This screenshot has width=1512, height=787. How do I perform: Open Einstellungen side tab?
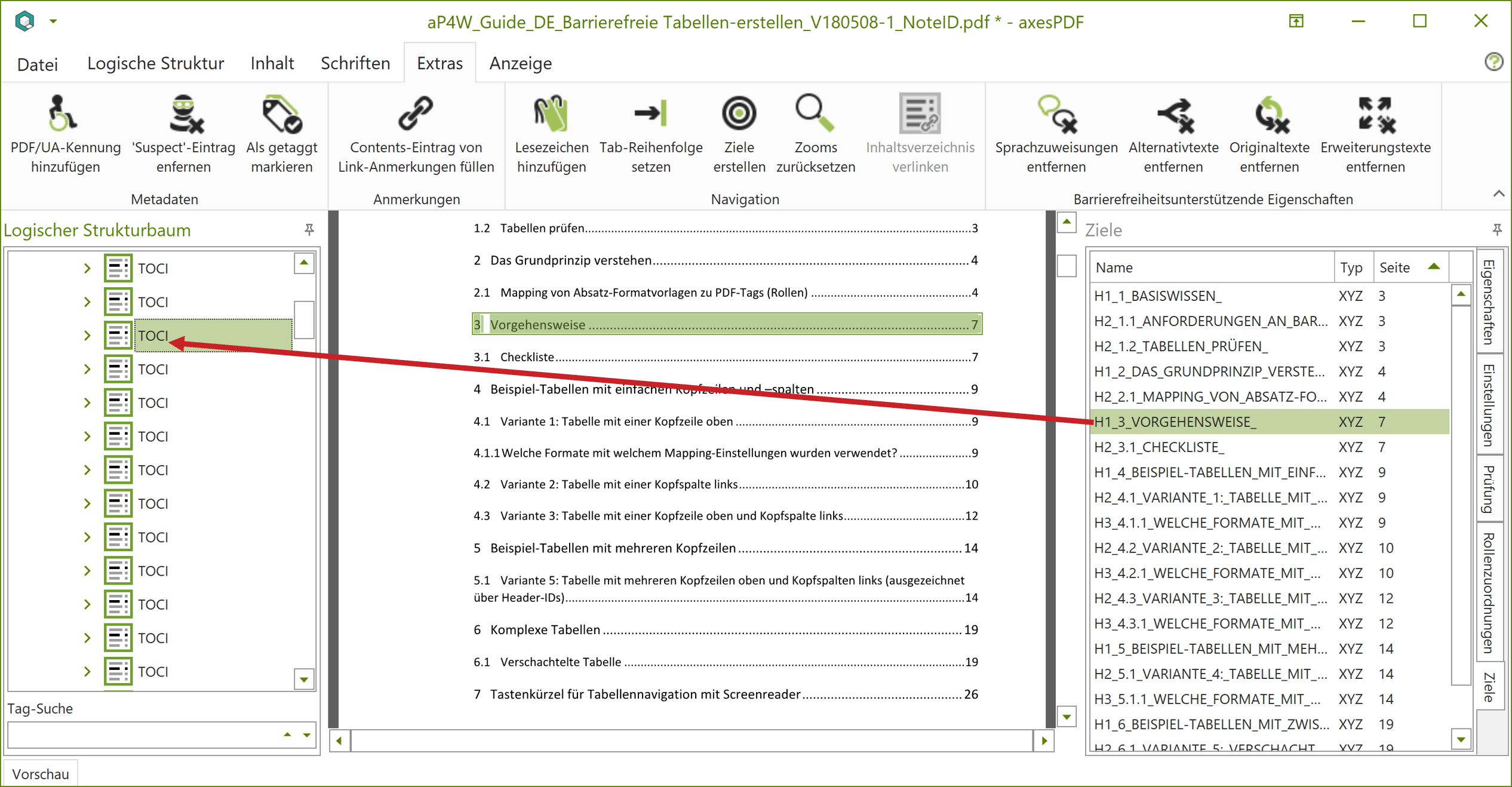click(x=1489, y=405)
